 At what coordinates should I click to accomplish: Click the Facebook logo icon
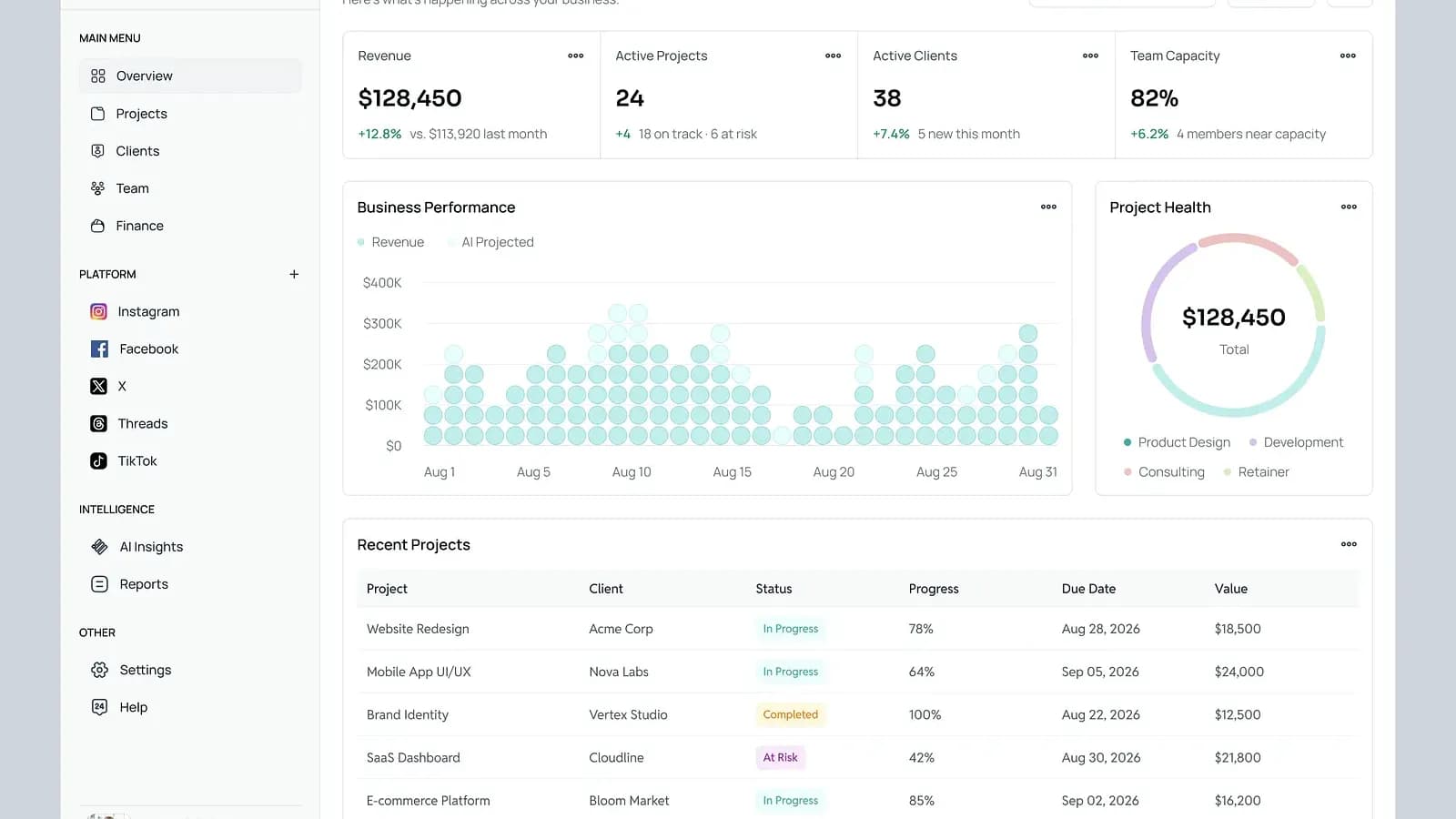[99, 349]
